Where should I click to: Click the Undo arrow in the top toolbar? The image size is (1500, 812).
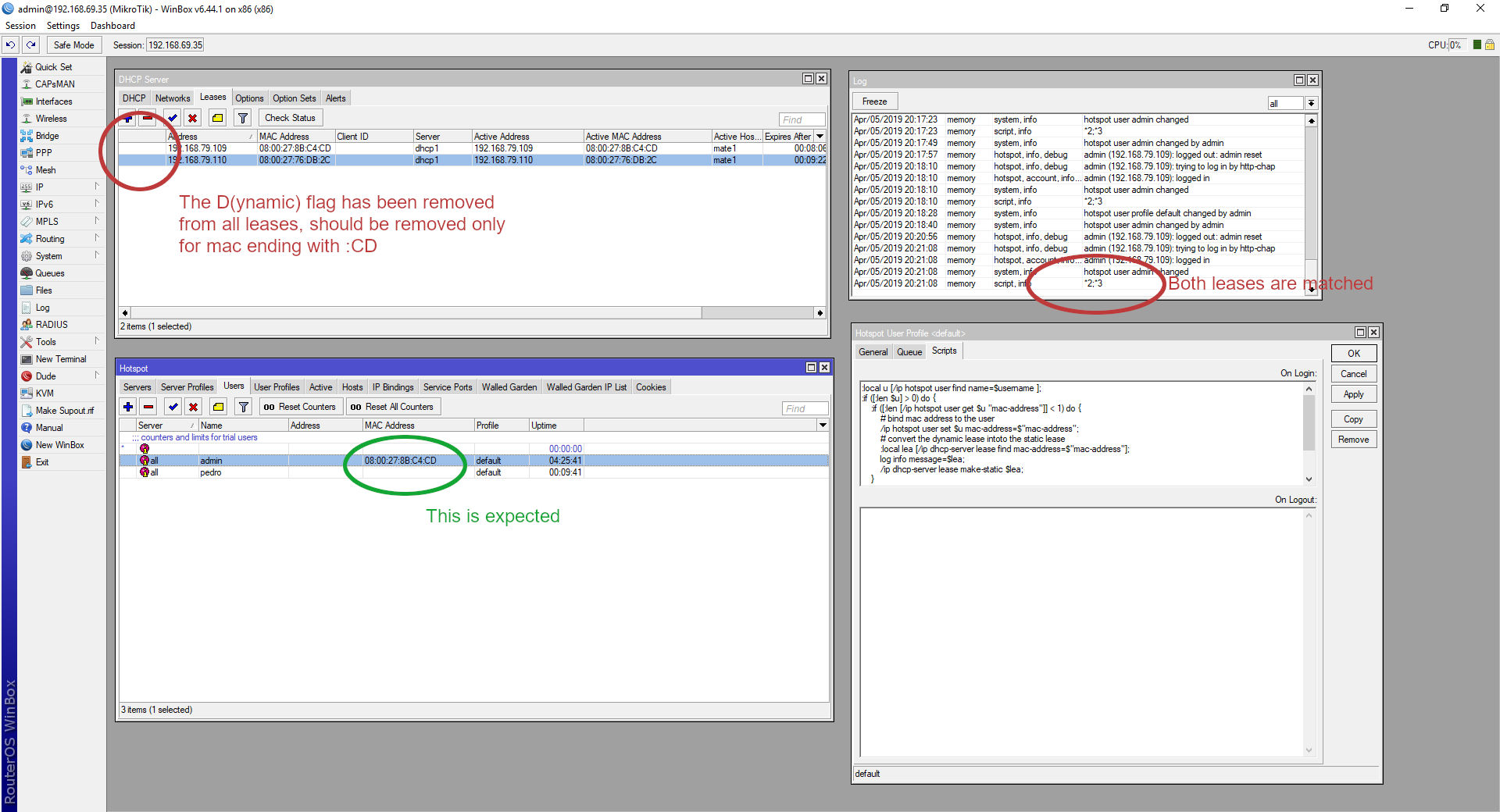[11, 45]
